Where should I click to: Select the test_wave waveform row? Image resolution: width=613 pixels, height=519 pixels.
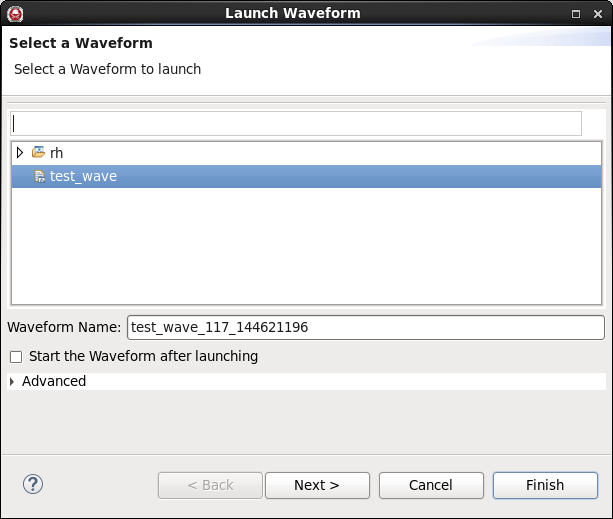[306, 176]
